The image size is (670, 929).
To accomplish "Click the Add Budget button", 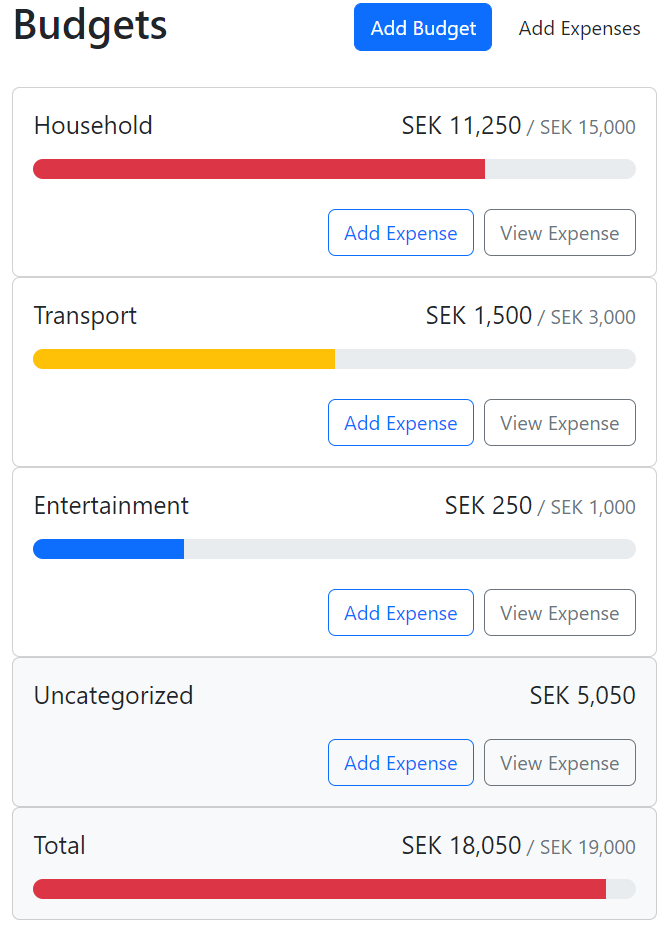I will click(x=422, y=27).
